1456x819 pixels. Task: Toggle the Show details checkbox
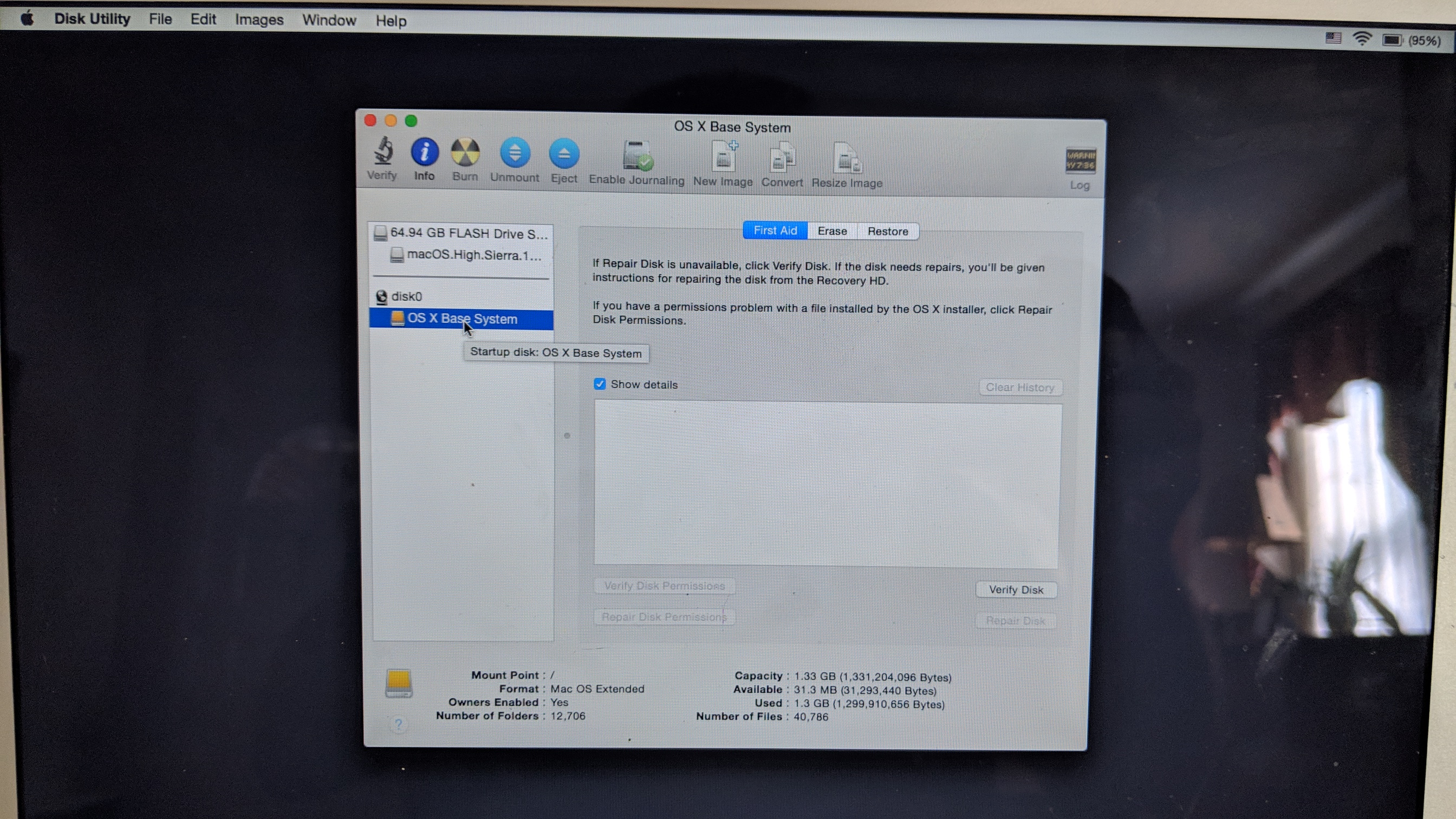tap(600, 385)
